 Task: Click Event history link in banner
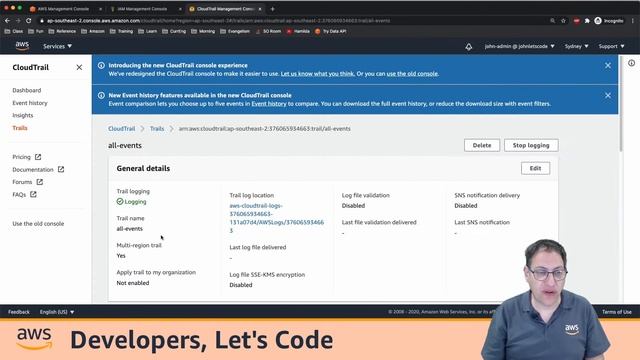[x=269, y=104]
